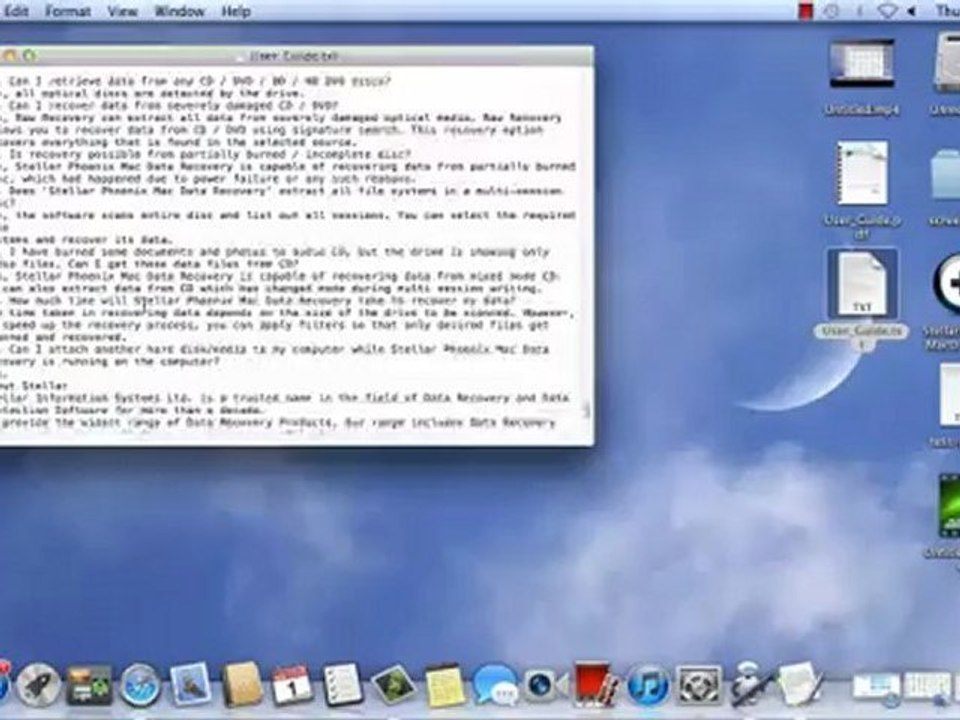Click the green zoom button of TextEdit window
The height and width of the screenshot is (720, 960).
tap(29, 56)
